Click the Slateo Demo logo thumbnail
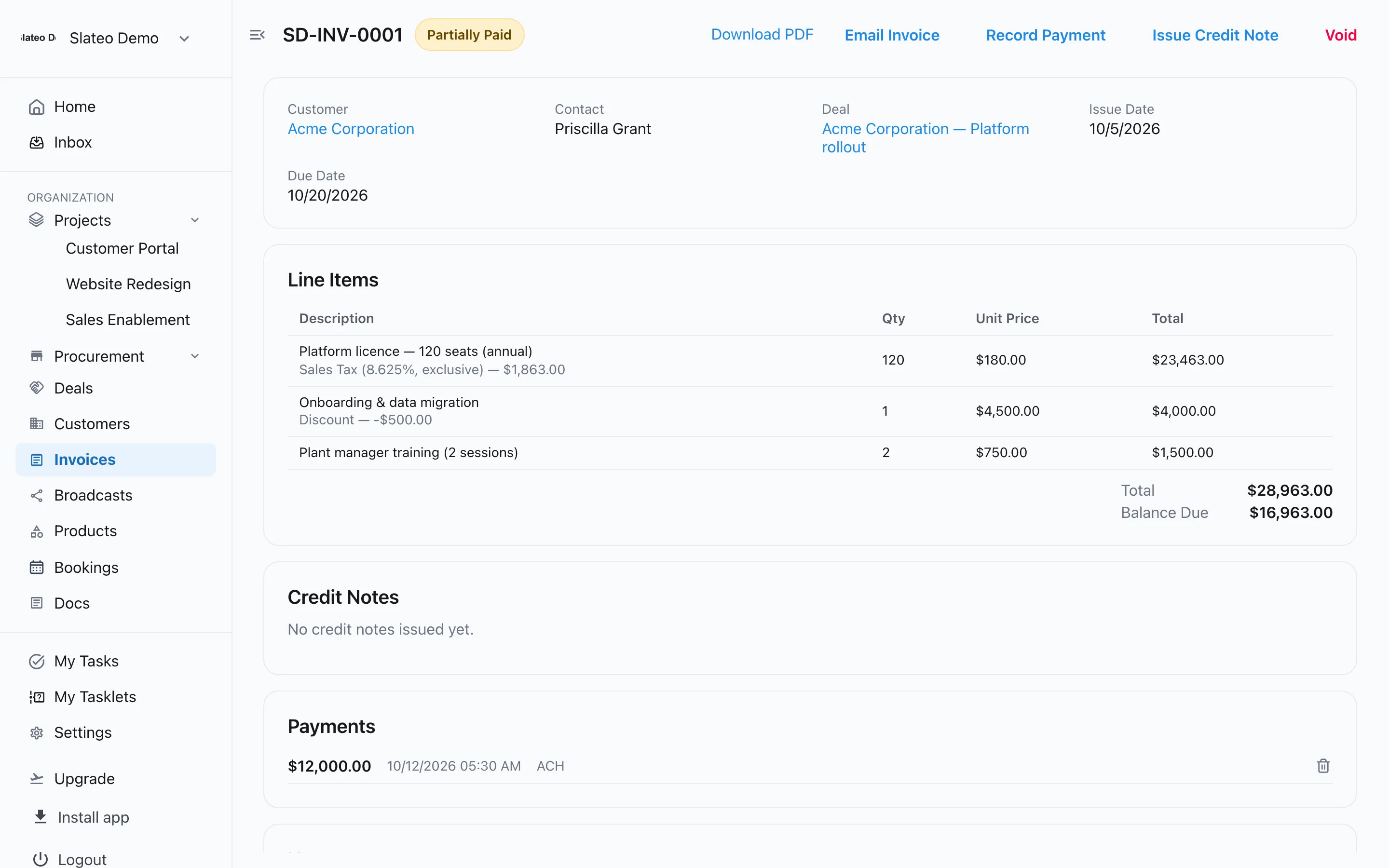 [39, 38]
